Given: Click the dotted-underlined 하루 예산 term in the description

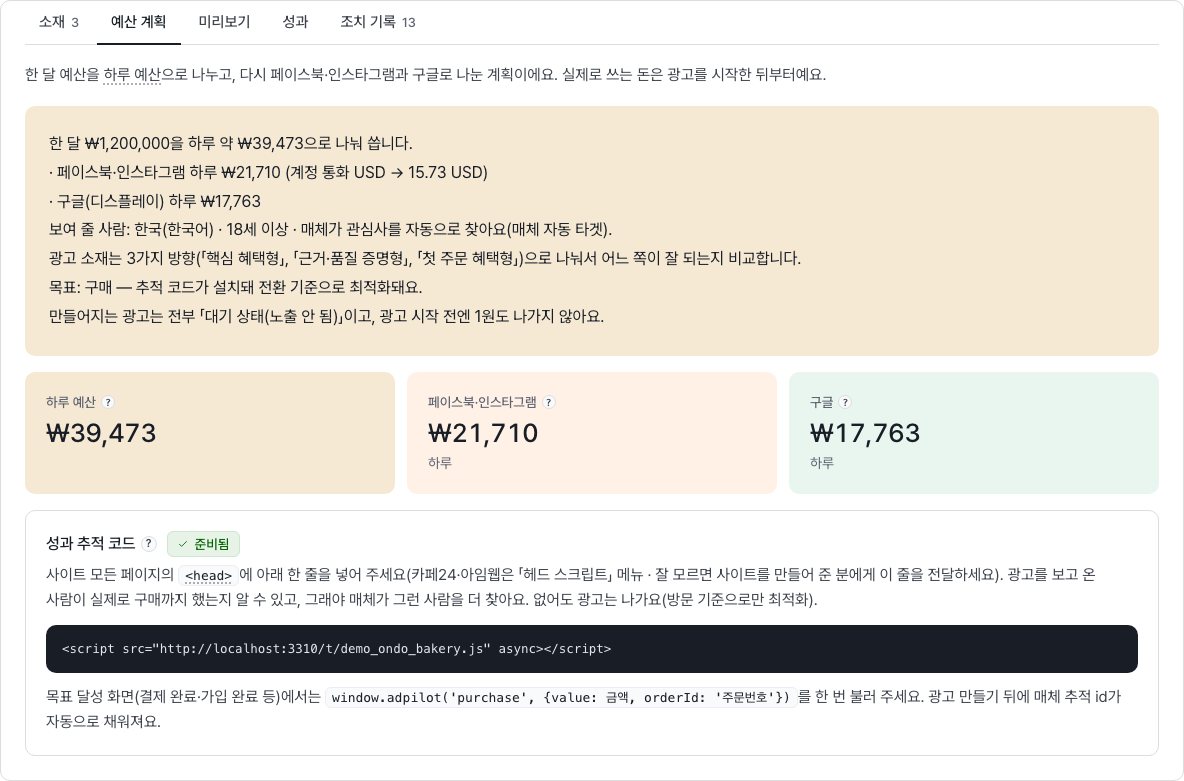Looking at the screenshot, I should point(132,75).
